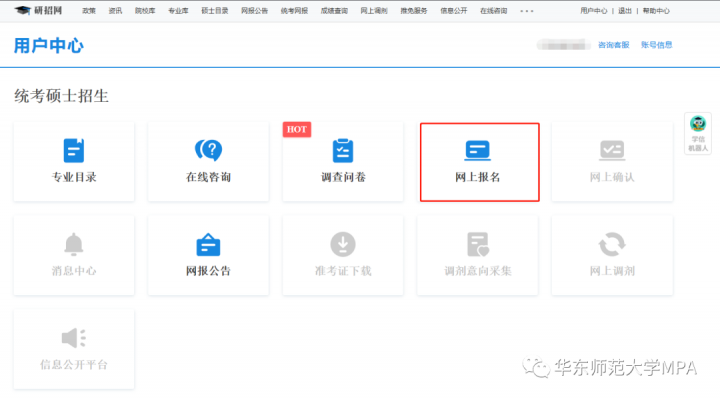Go to 专业库 in top navigation
Screen dimensions: 720x399
[x=178, y=11]
